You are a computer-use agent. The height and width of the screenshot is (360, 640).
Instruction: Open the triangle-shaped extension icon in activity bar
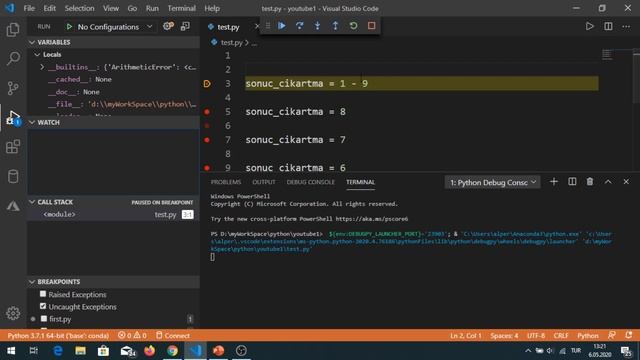(13, 206)
